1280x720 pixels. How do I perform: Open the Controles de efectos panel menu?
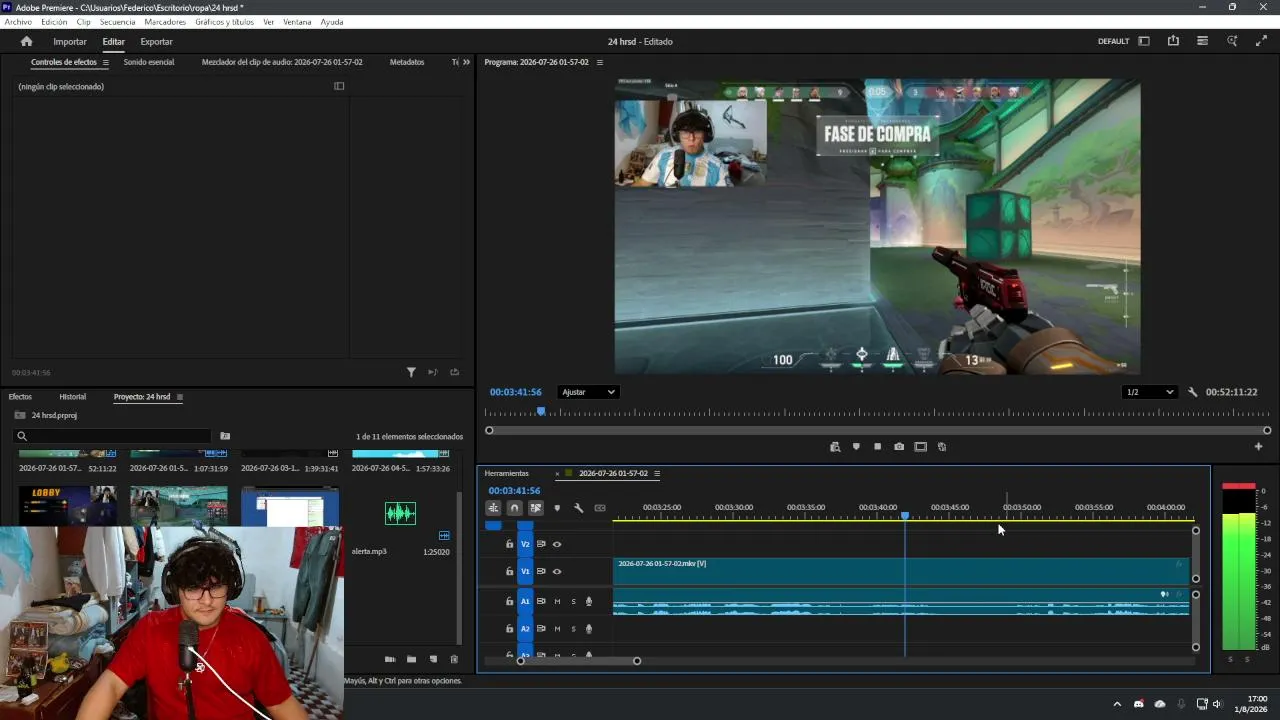click(x=105, y=62)
